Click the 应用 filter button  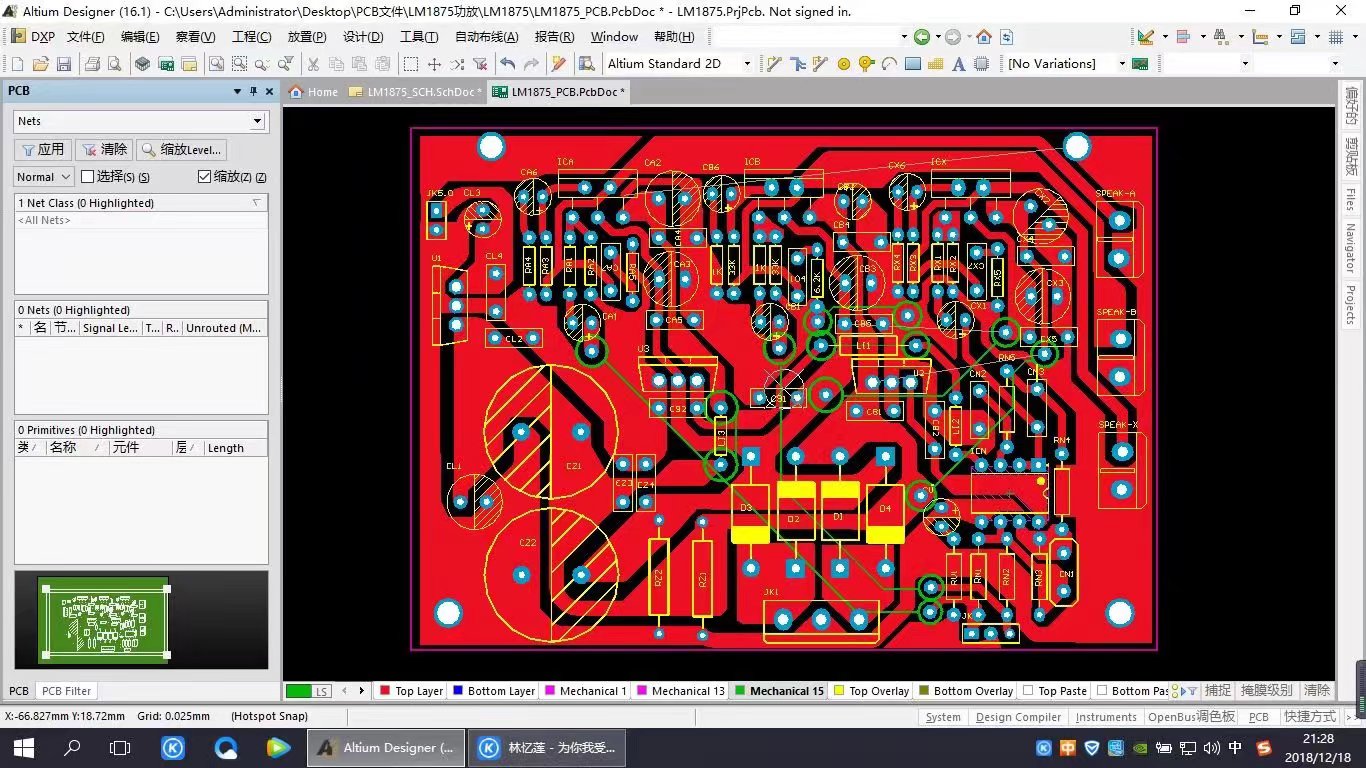point(42,150)
